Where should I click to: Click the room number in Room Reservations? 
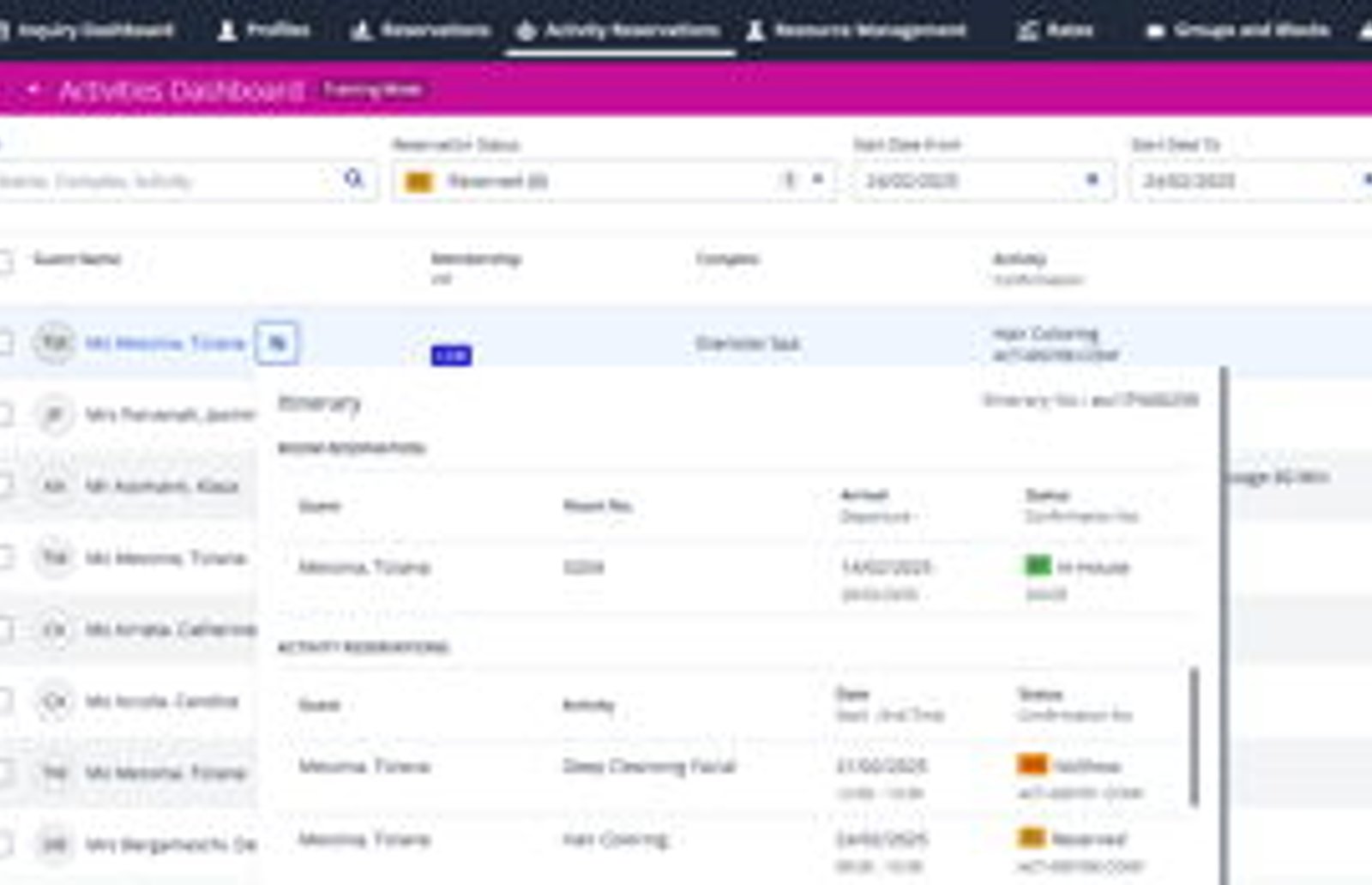pyautogui.click(x=583, y=567)
